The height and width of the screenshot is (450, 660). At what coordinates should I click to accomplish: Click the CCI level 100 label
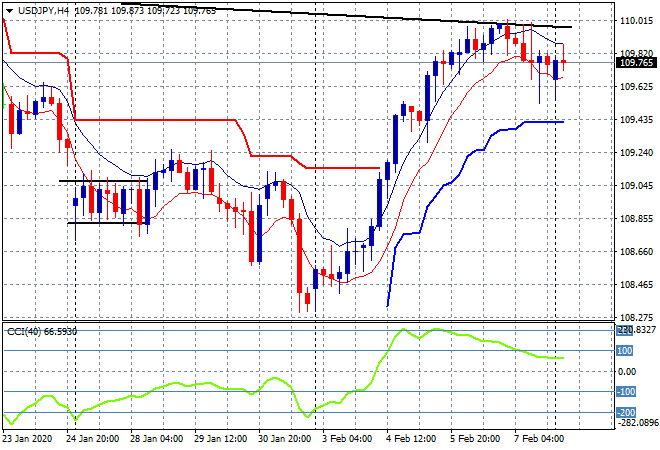pos(624,351)
